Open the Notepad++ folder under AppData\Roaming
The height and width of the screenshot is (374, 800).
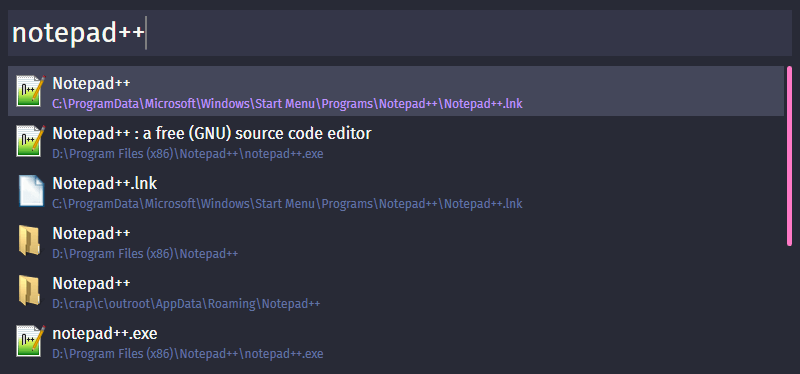click(396, 291)
